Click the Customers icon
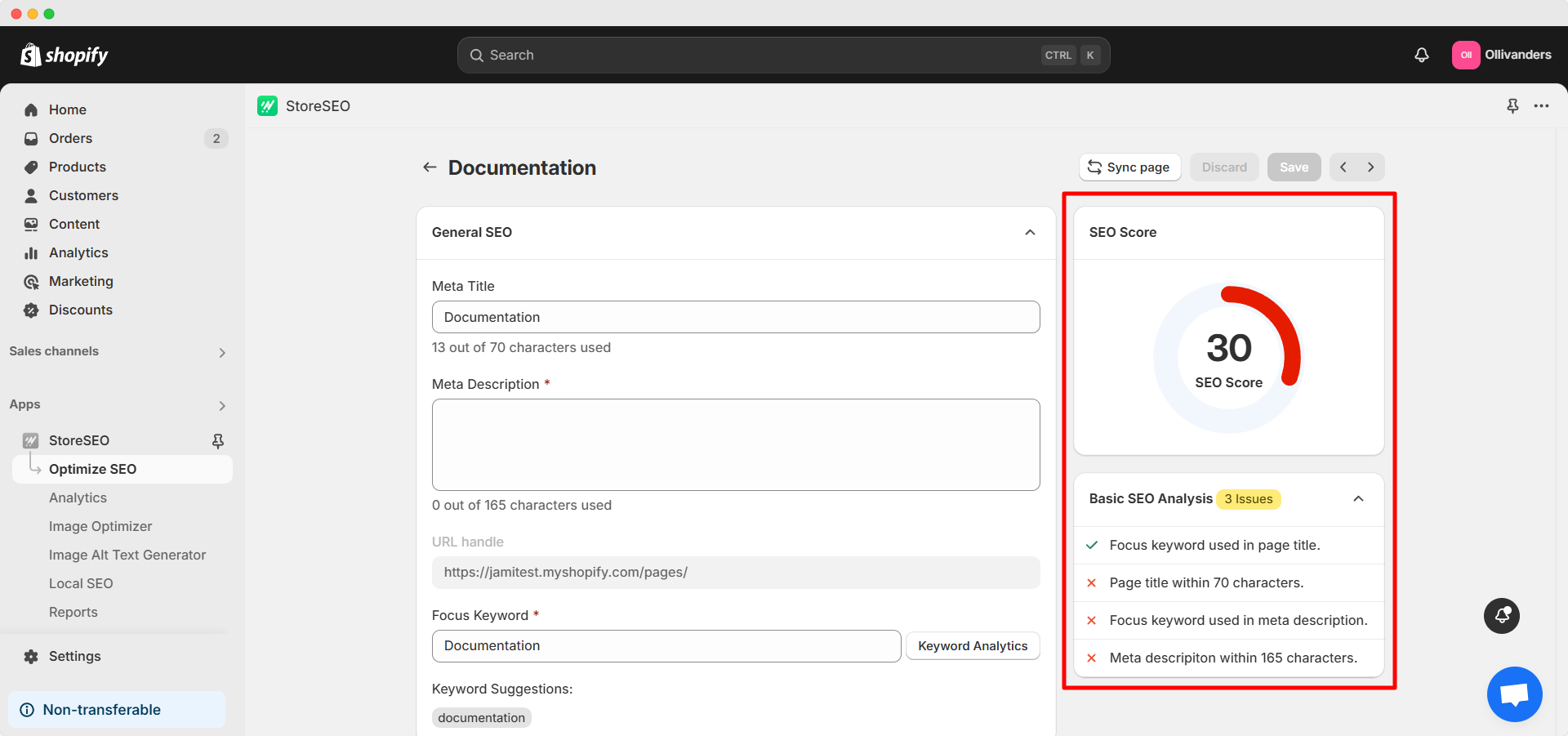This screenshot has width=1568, height=736. pos(30,195)
